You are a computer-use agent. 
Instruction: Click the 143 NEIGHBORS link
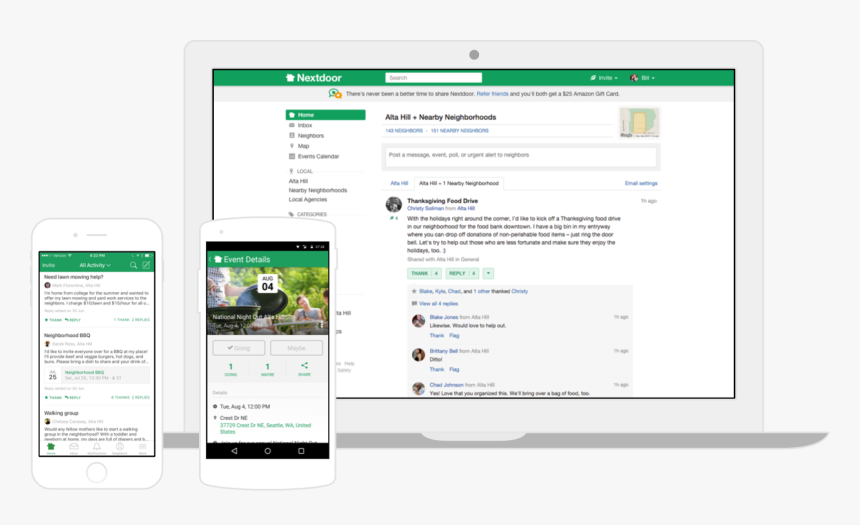404,131
